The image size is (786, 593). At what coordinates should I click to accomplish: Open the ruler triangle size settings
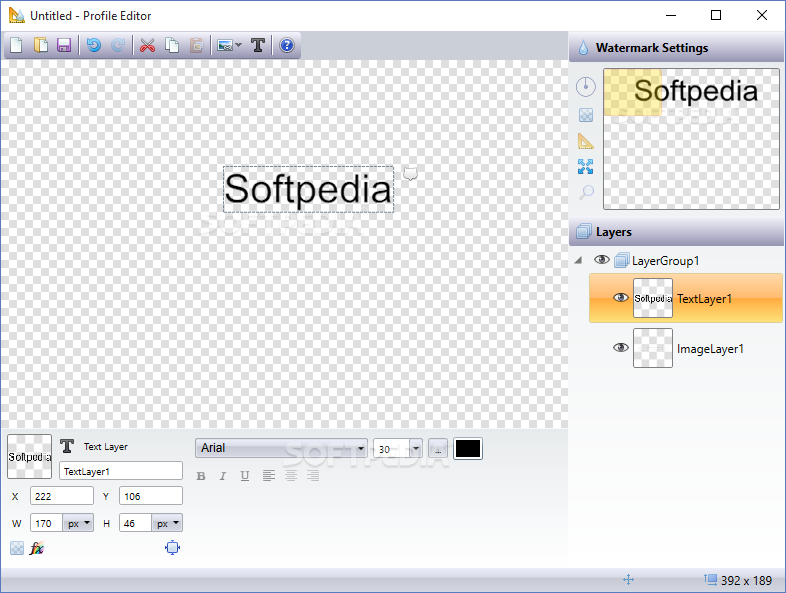coord(585,141)
